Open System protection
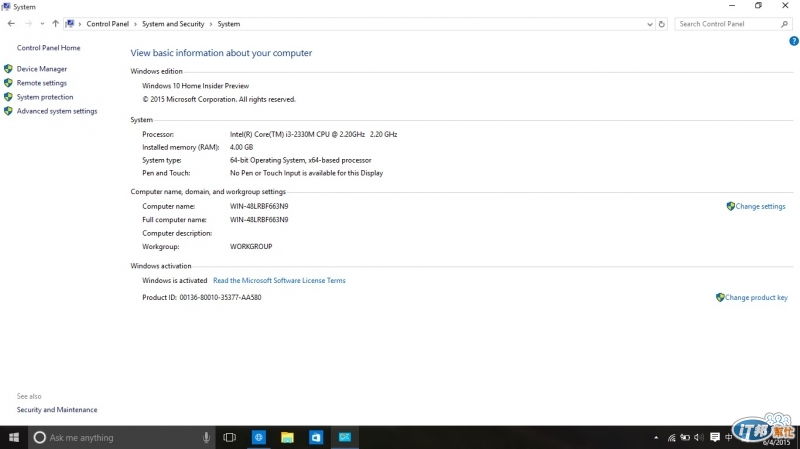This screenshot has height=449, width=800. tap(45, 97)
